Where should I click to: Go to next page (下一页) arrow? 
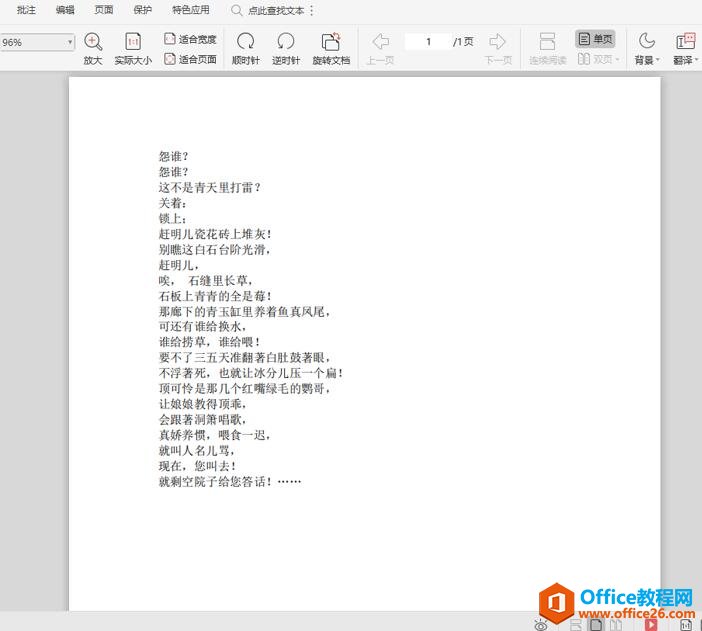[x=498, y=42]
